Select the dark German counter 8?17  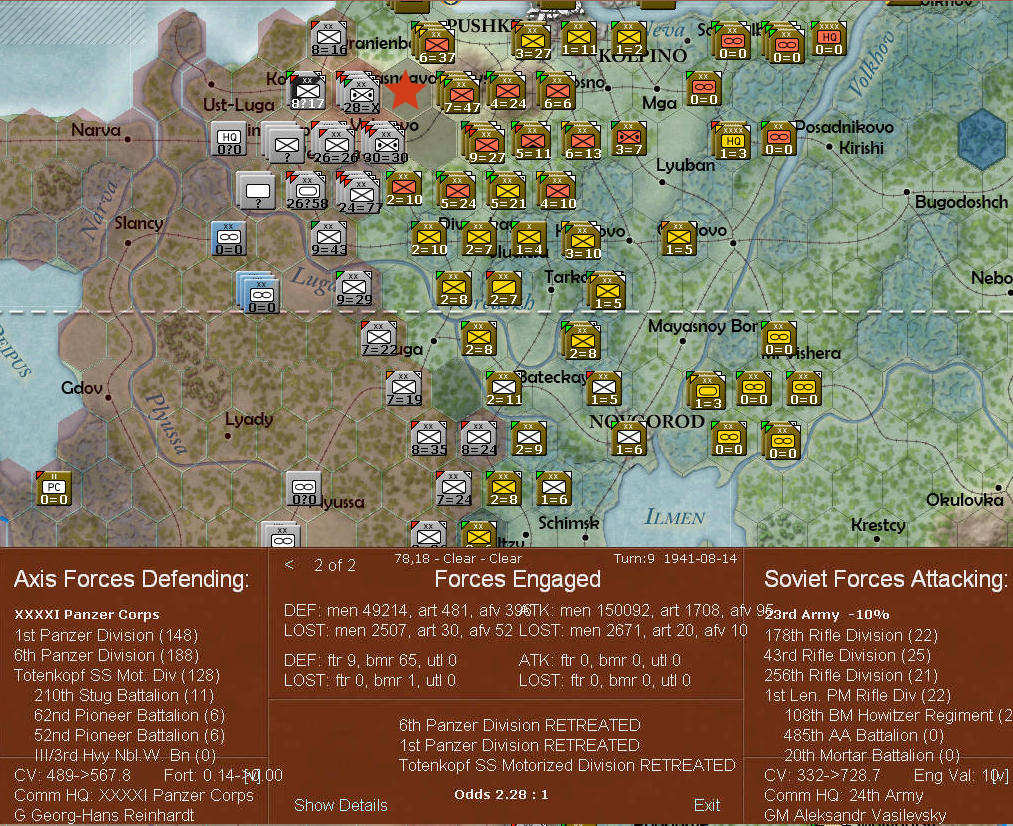point(307,90)
